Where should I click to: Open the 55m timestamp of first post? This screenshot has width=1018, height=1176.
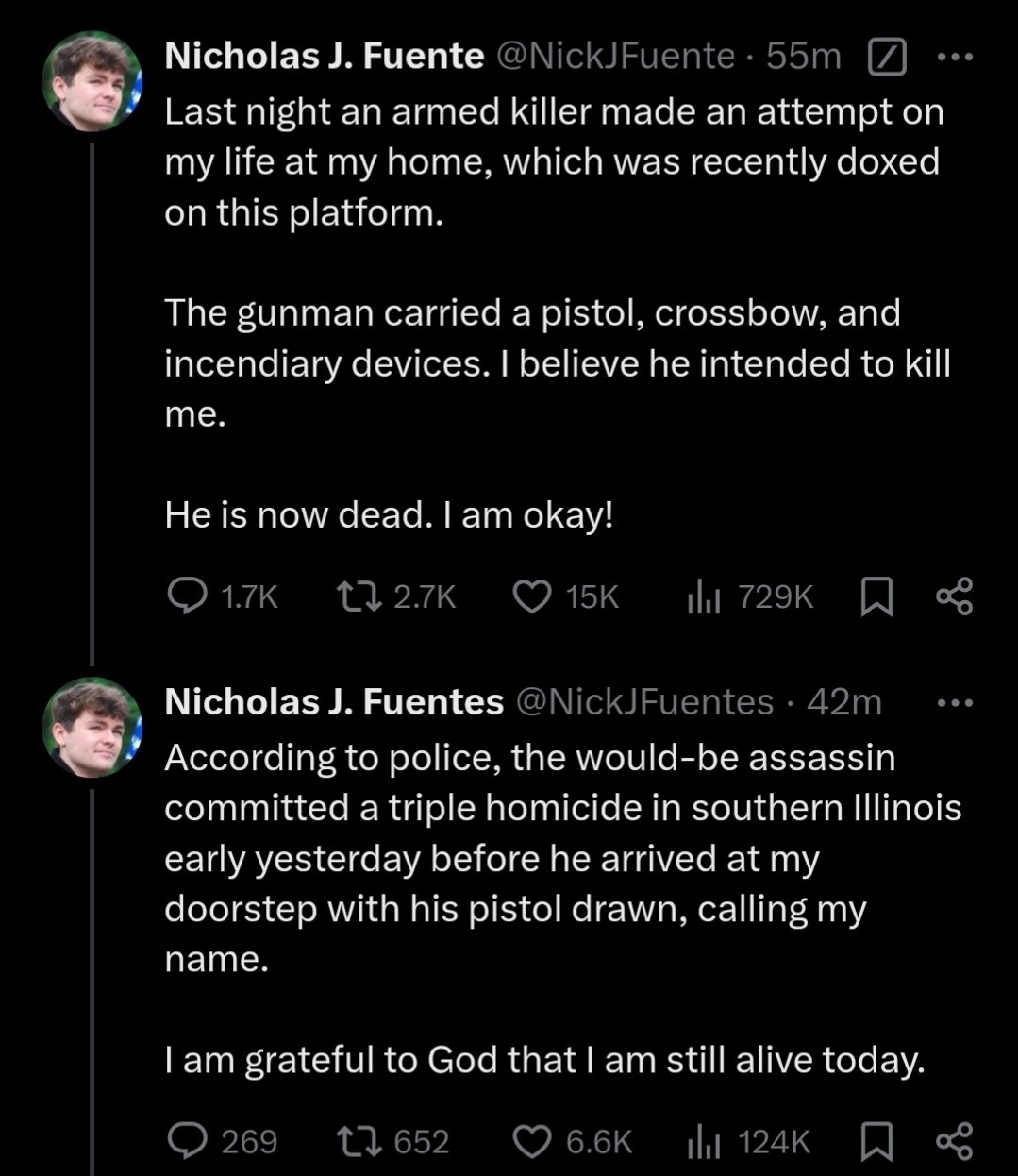[804, 57]
